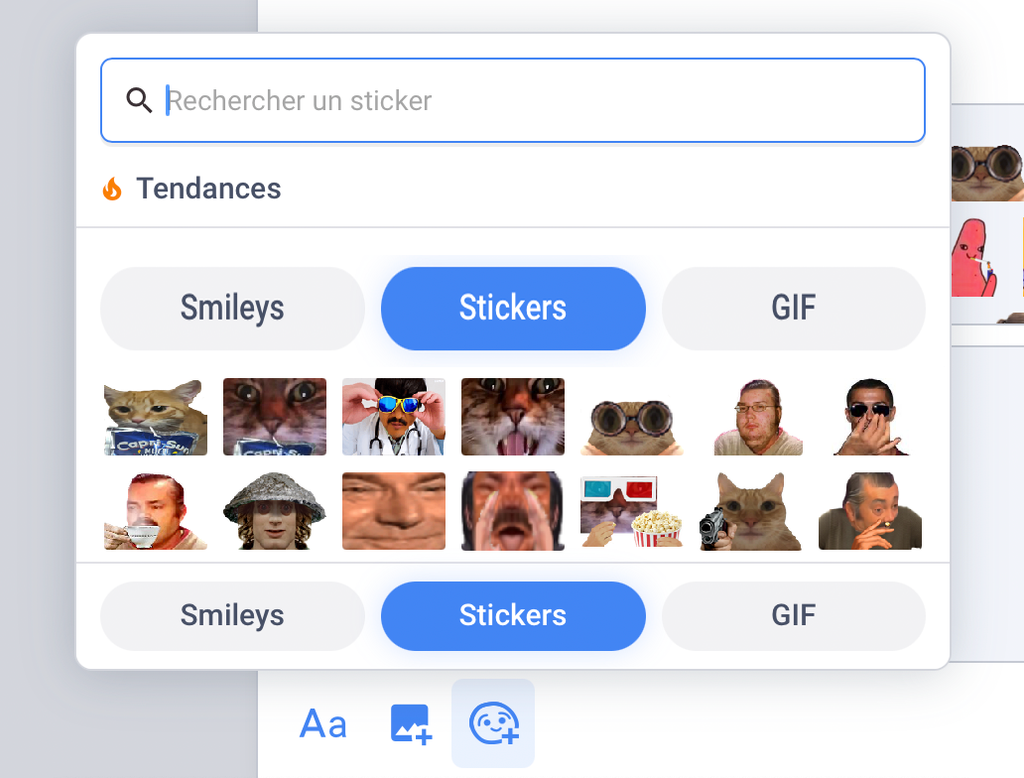The height and width of the screenshot is (778, 1024).
Task: Select the top Stickers tab
Action: 513,308
